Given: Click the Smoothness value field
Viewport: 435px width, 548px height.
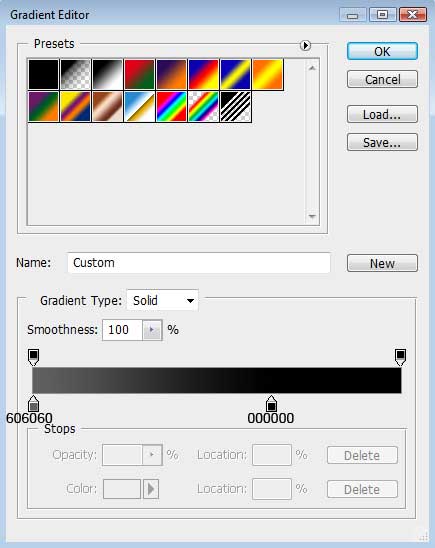Looking at the screenshot, I should (x=122, y=330).
